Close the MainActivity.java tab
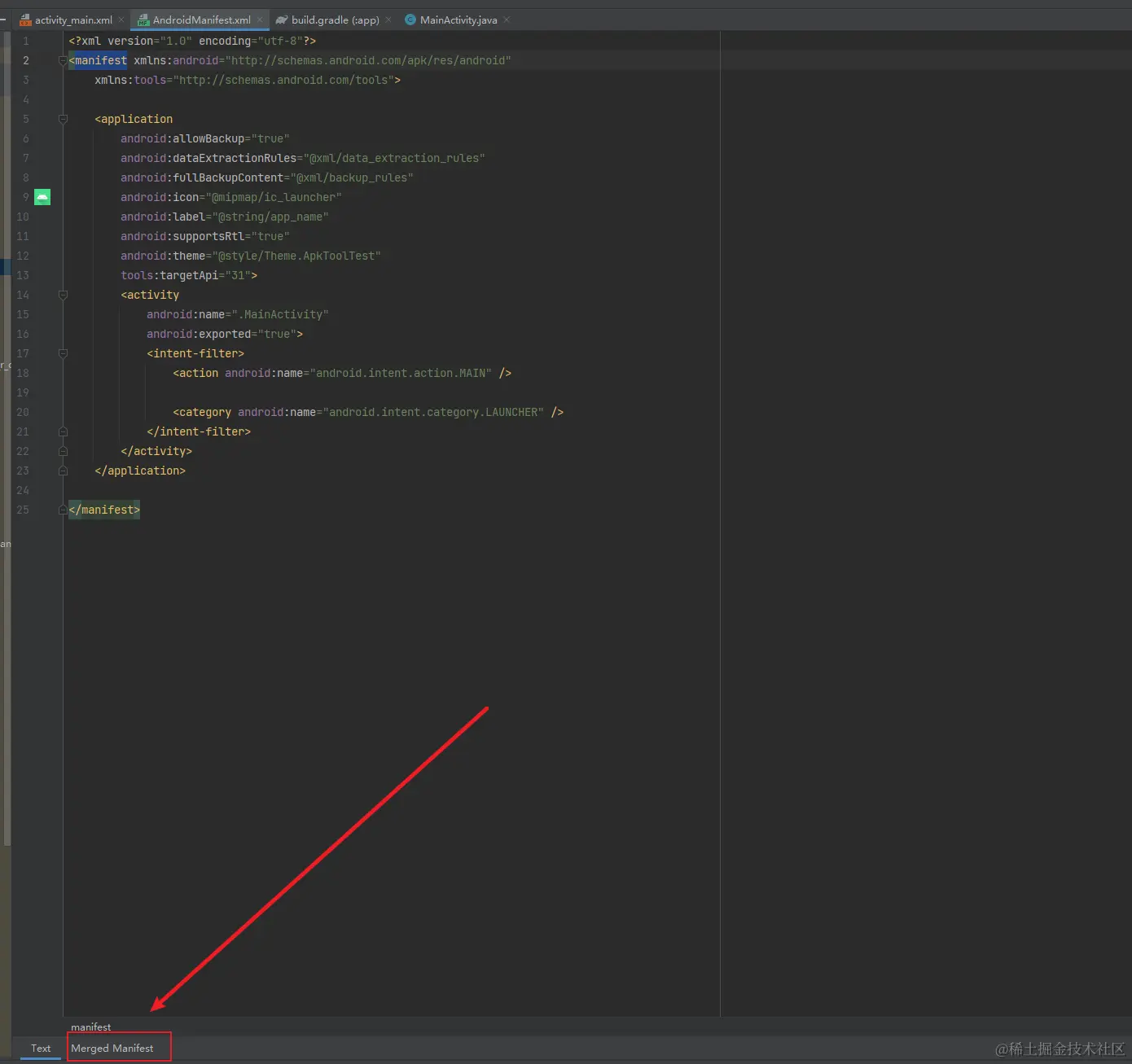 (x=507, y=20)
